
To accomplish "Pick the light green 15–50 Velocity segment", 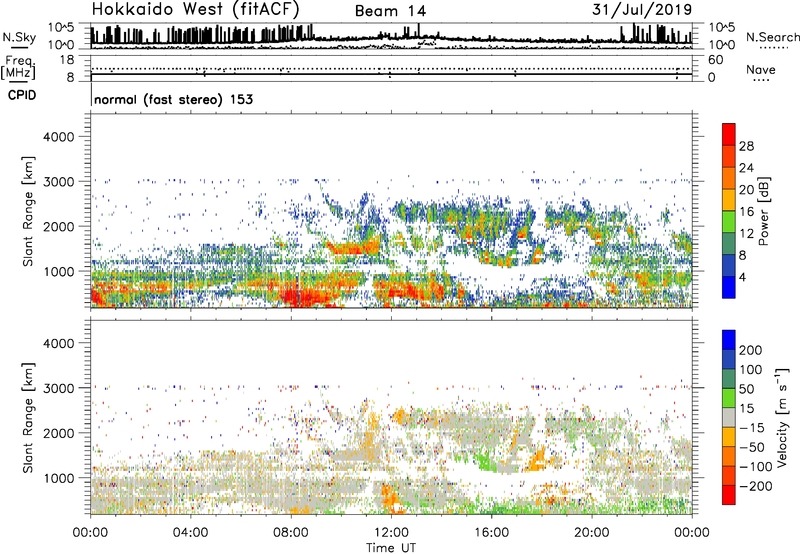I will [729, 398].
